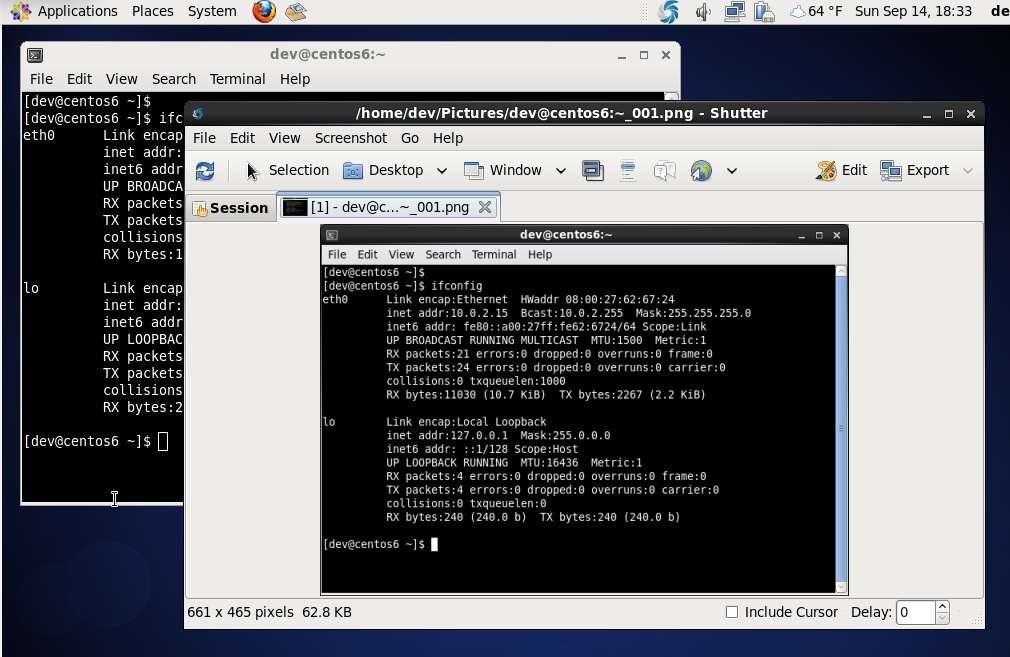Click the clipboard tray icon near weather

(x=764, y=12)
